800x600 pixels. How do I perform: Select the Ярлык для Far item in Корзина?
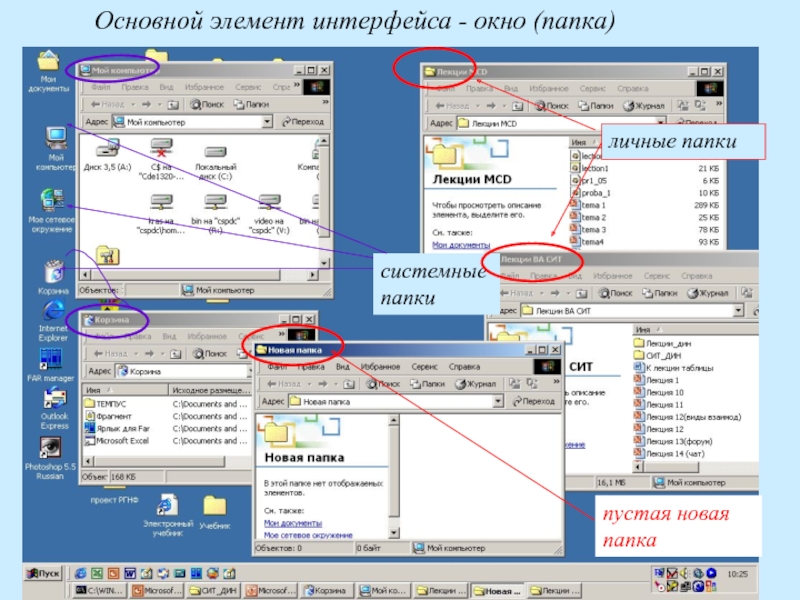[x=118, y=429]
